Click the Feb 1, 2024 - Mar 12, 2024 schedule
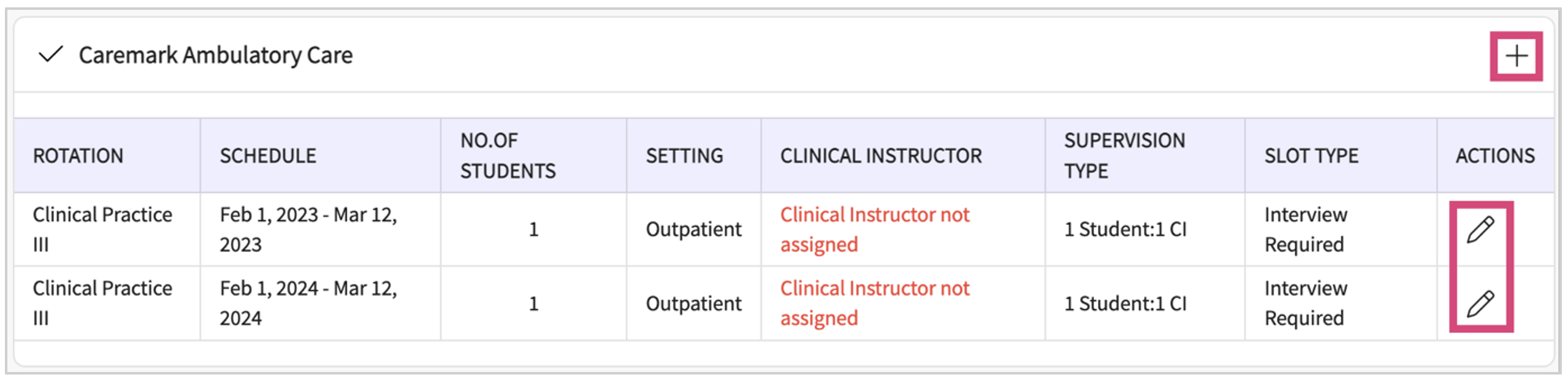 (x=308, y=303)
